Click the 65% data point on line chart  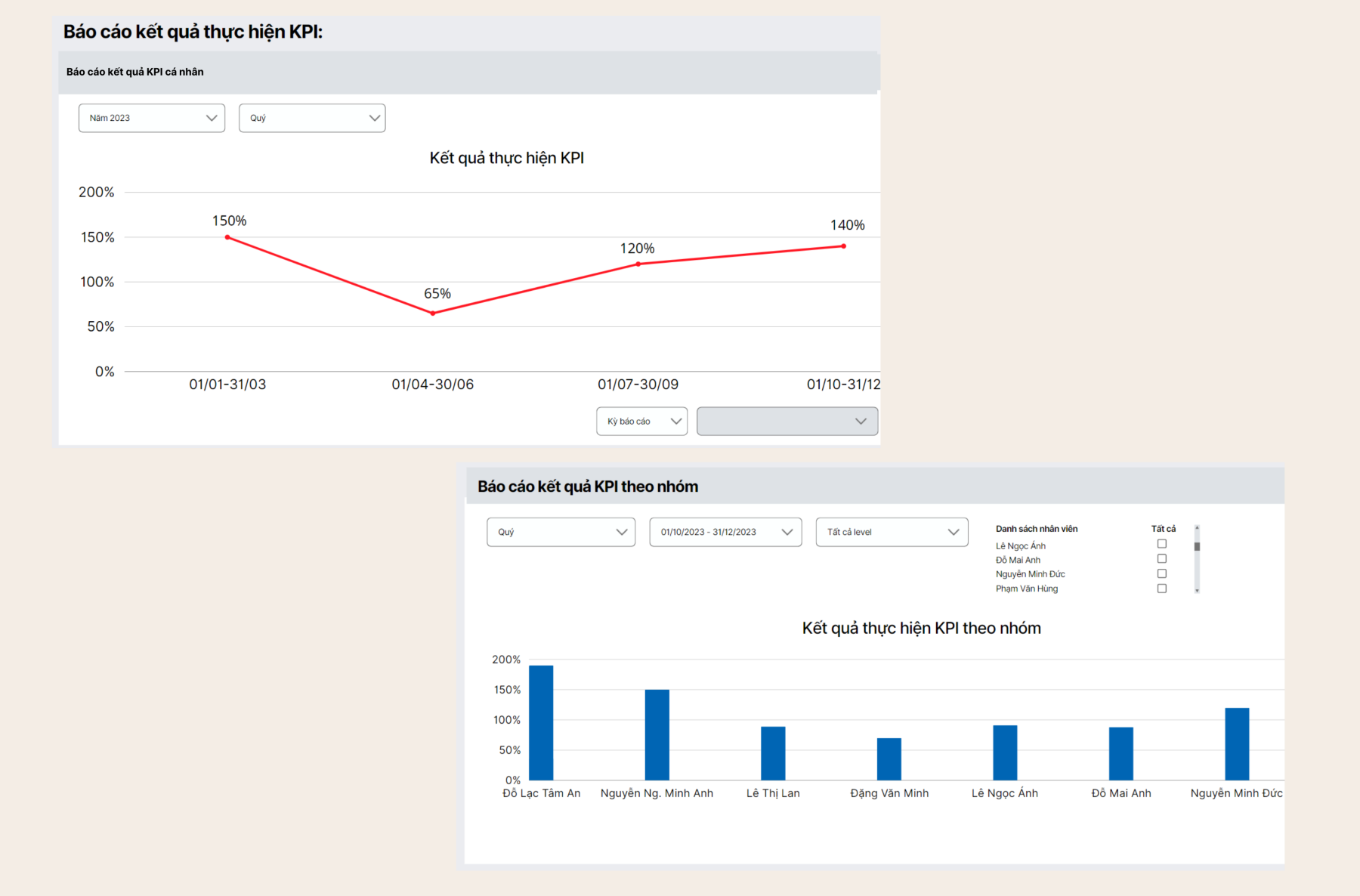coord(433,313)
